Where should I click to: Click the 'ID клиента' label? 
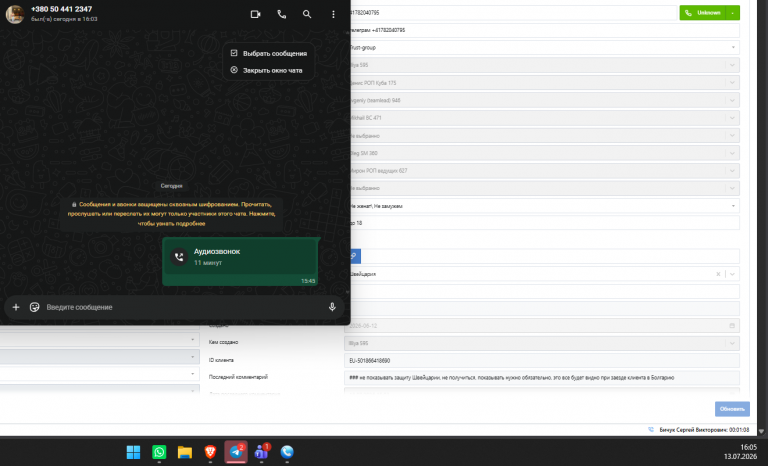point(221,360)
